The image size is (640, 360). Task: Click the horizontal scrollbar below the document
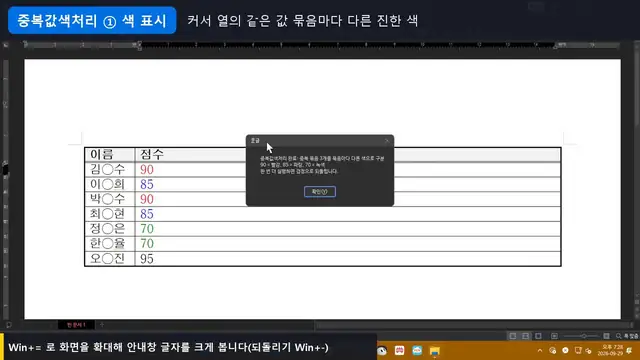(473, 325)
